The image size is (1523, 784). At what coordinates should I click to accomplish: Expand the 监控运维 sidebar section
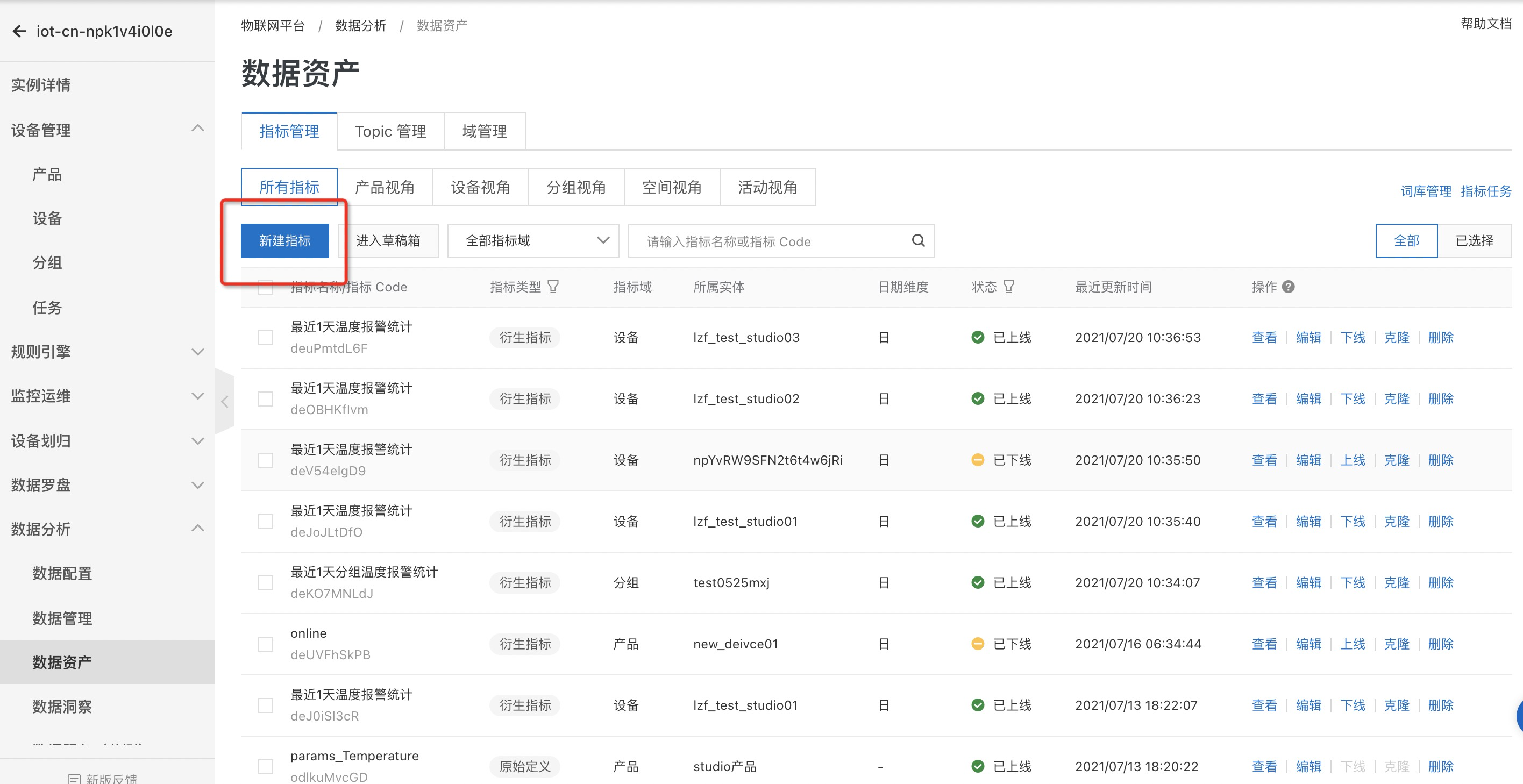coord(198,396)
